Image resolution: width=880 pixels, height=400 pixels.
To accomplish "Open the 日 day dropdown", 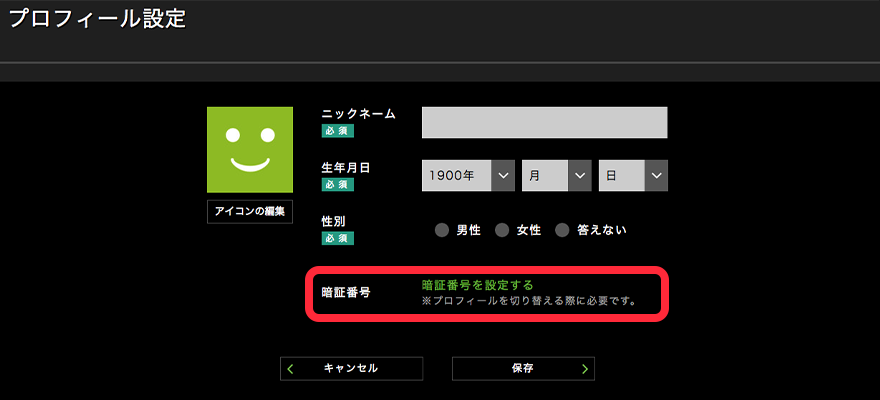I will click(x=633, y=176).
